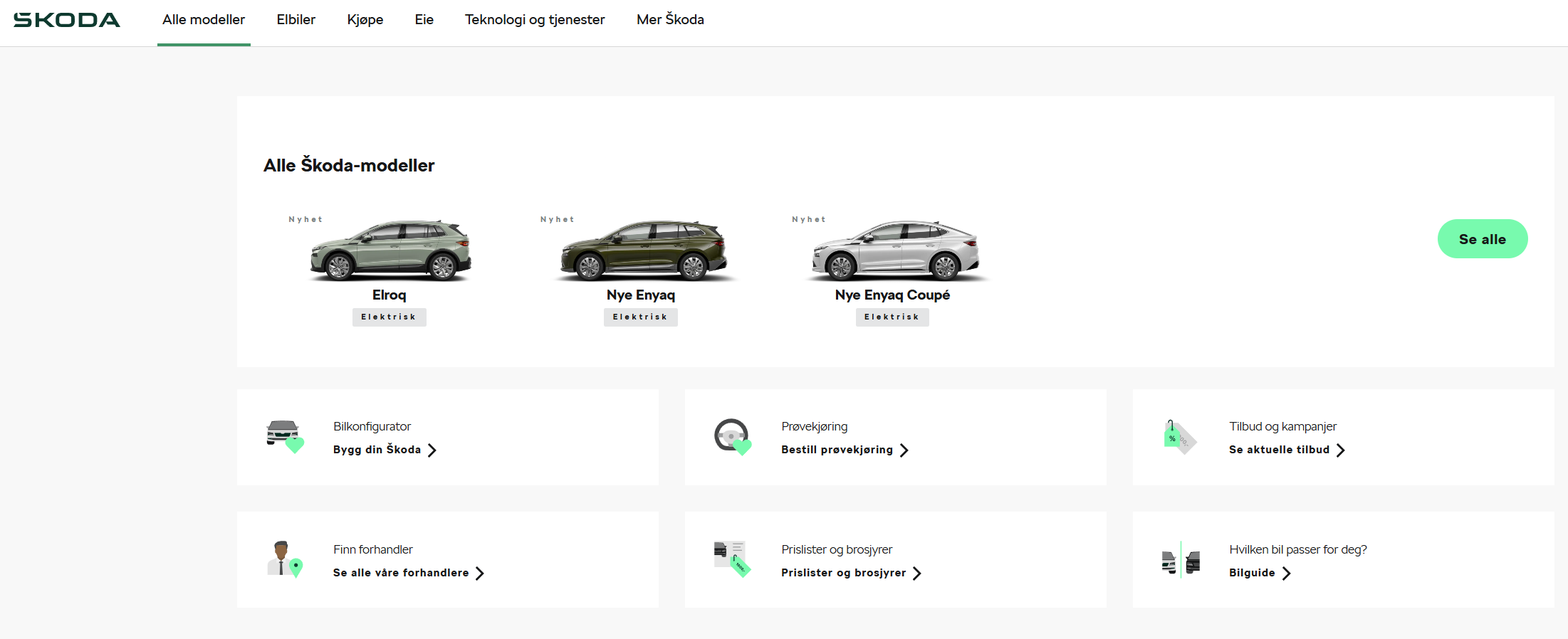Open the Se aktuelle tilbud link
Screen dimensions: 1568x639
click(x=1279, y=450)
